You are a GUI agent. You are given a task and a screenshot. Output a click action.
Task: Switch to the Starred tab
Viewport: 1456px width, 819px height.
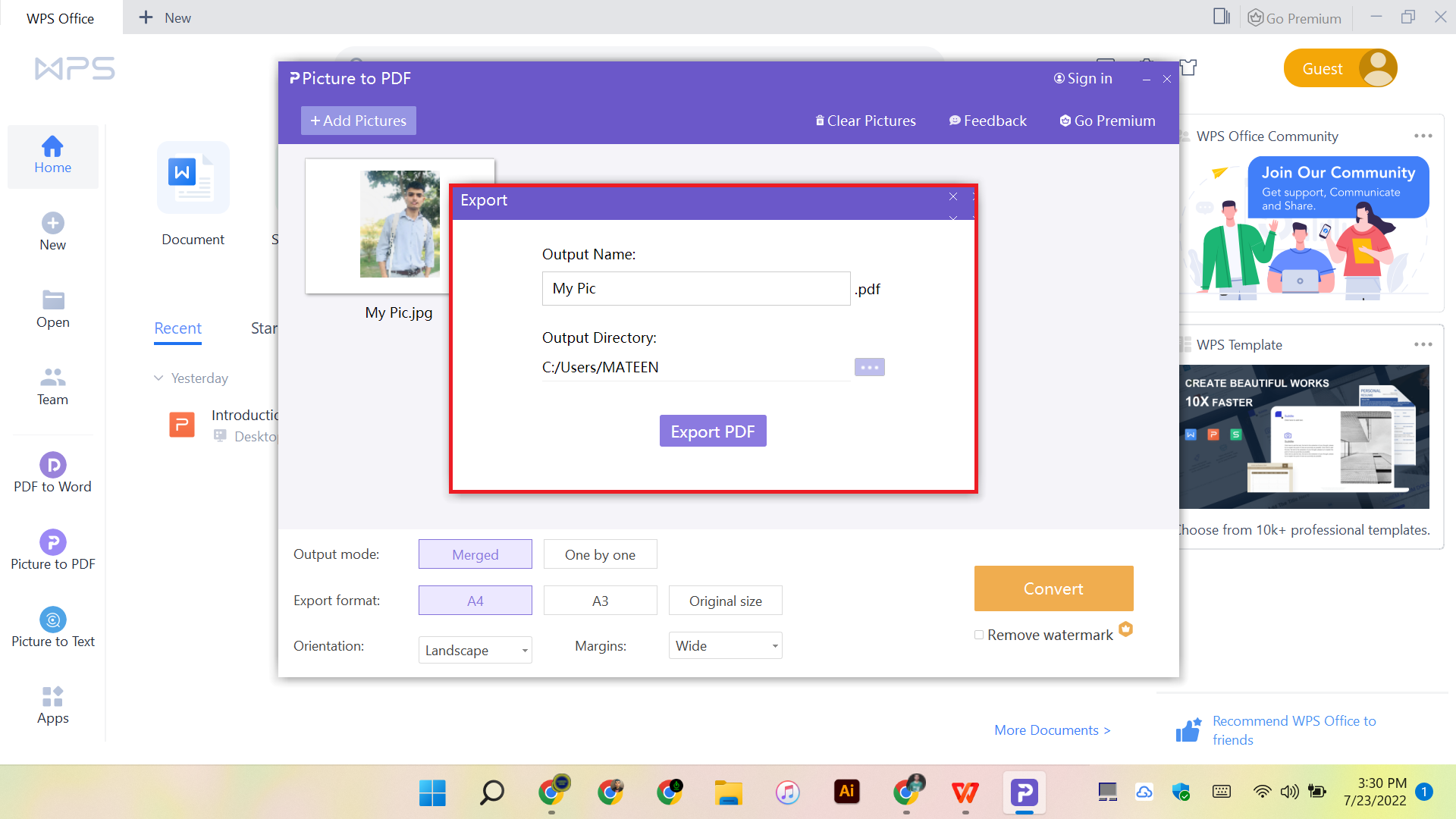tap(265, 328)
